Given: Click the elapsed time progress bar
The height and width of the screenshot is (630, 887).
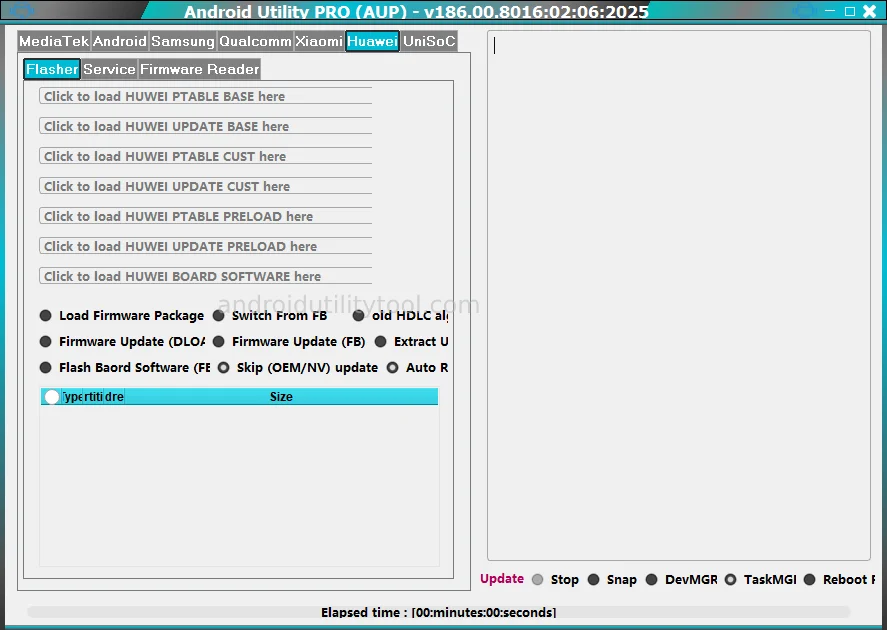Looking at the screenshot, I should pyautogui.click(x=438, y=612).
